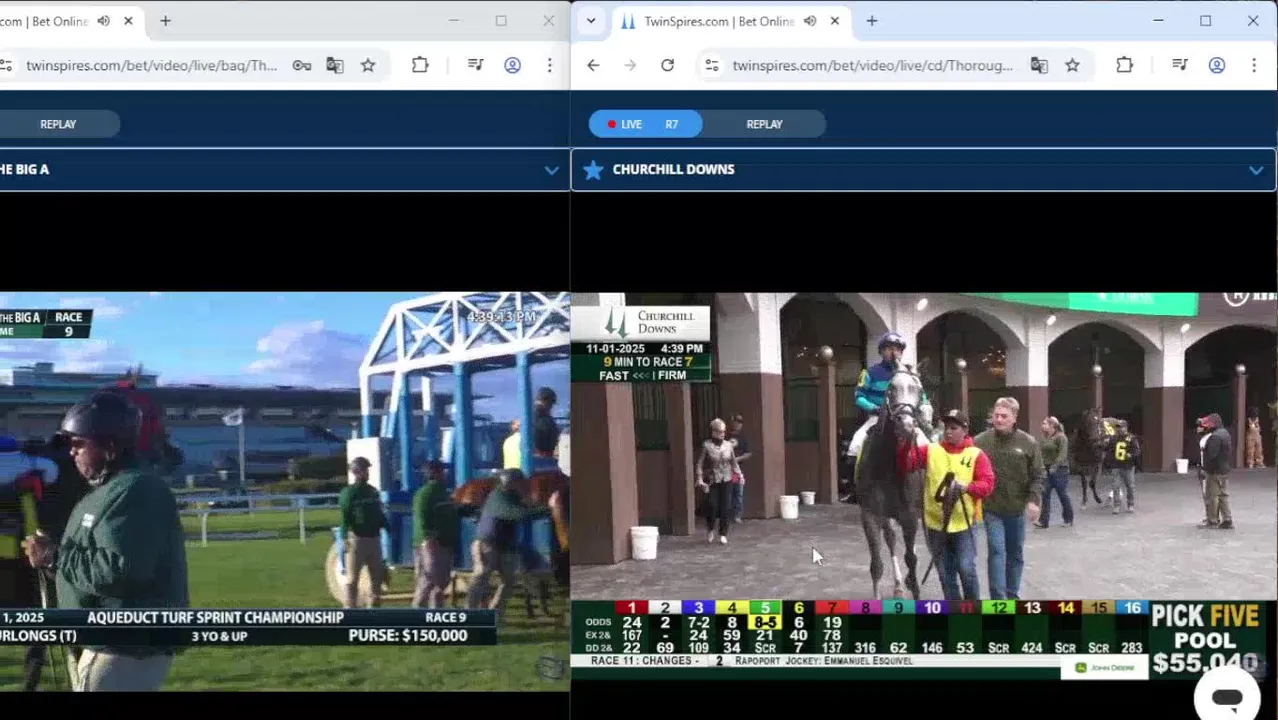Mute the TwinSpires tab audio in the right window
Screen dimensions: 1278x720
click(810, 21)
